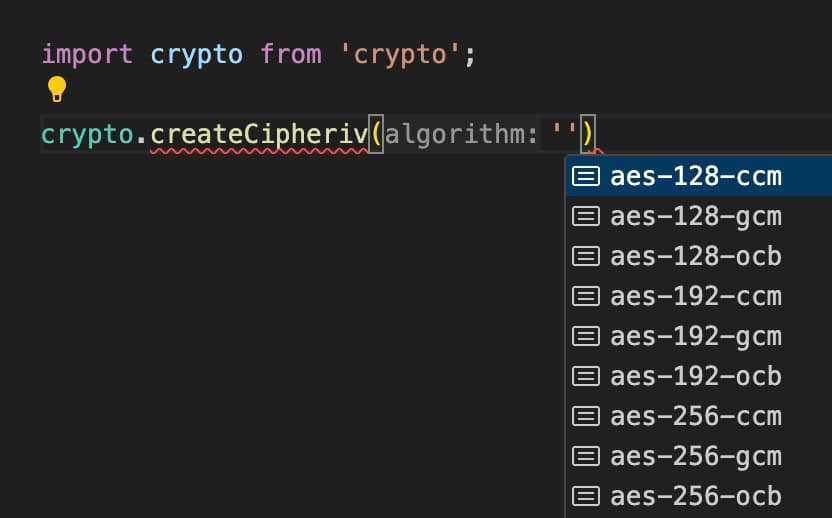The height and width of the screenshot is (518, 832).
Task: Click the icon next to aes-256-ocb
Action: pos(586,497)
